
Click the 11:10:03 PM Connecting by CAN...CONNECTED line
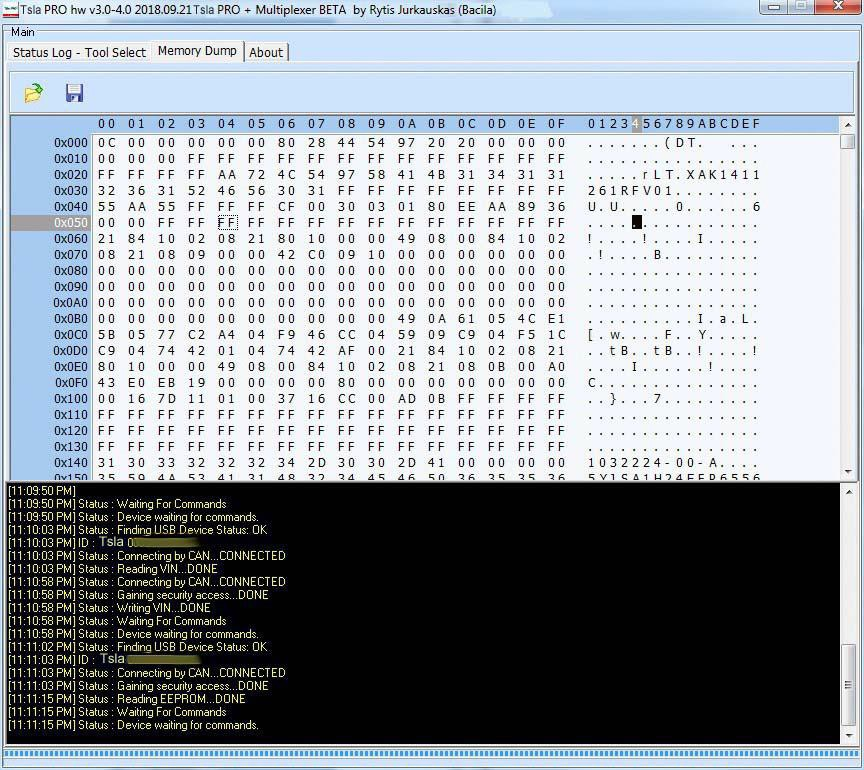click(147, 556)
